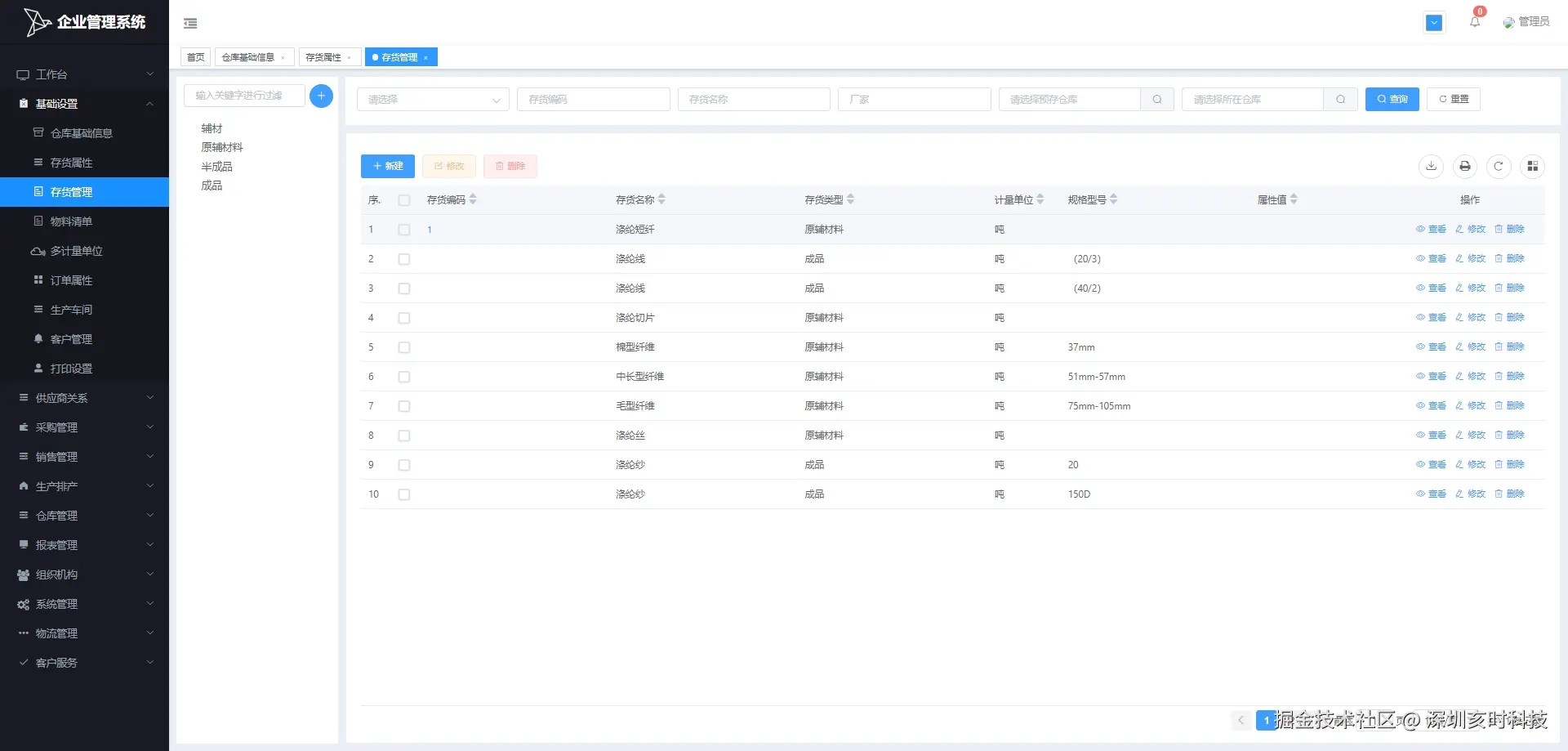Select 原辅材料 in category tree
The image size is (1568, 751).
point(222,147)
